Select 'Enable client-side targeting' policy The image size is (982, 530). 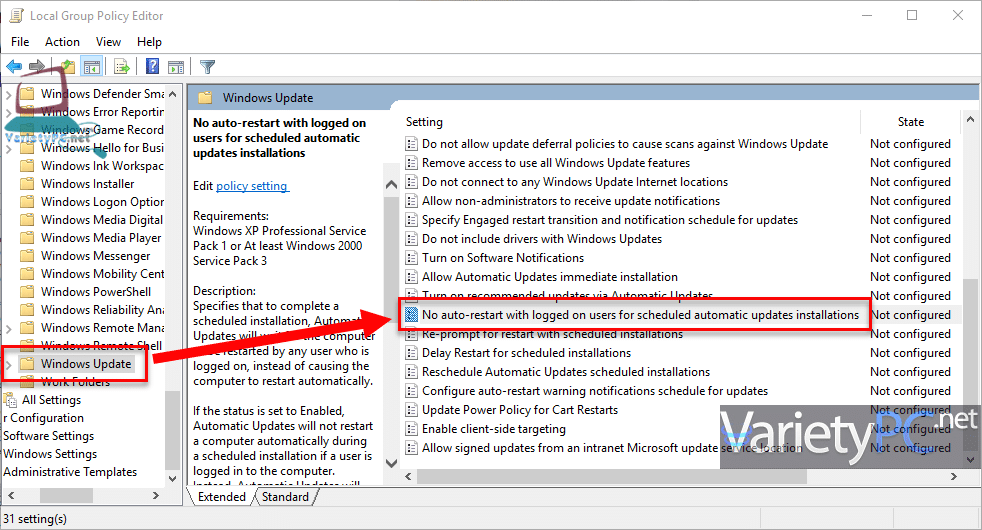(494, 429)
